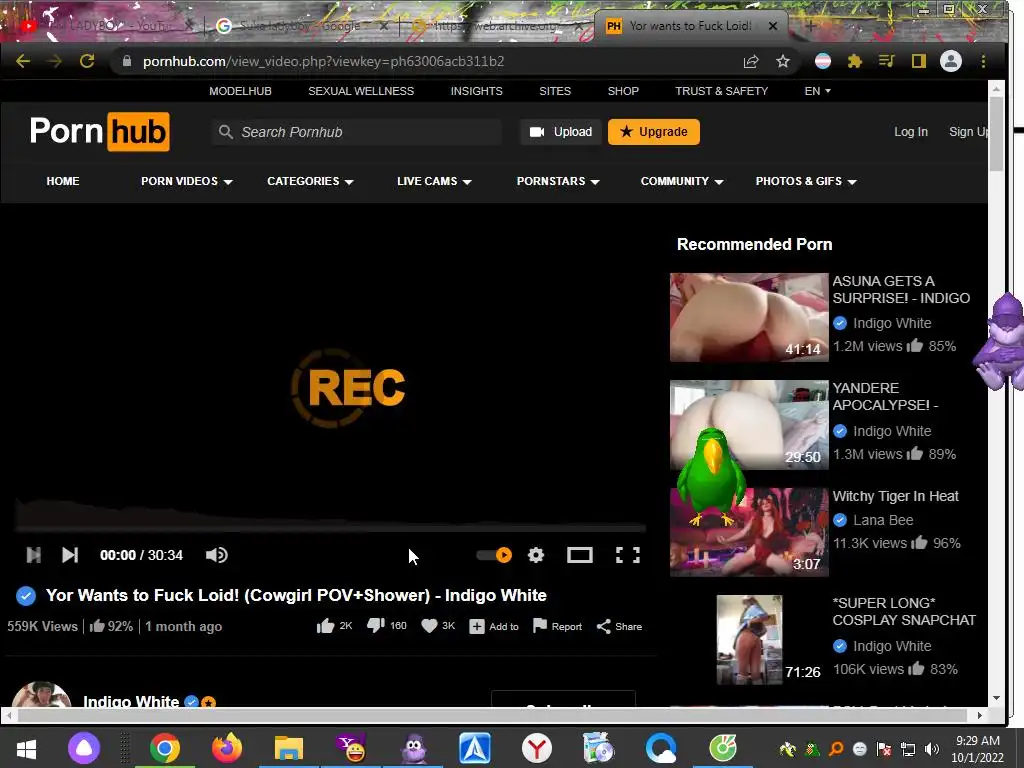Open the uploader name below the video

(131, 701)
